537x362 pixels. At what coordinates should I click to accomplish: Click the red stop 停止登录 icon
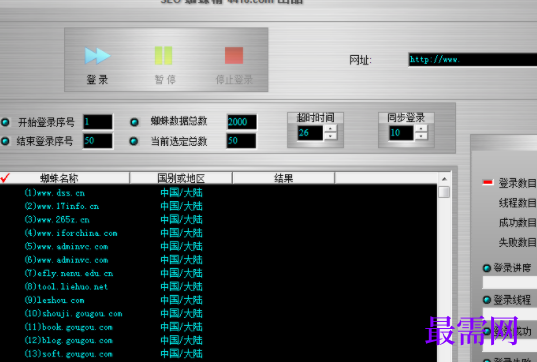tap(234, 55)
